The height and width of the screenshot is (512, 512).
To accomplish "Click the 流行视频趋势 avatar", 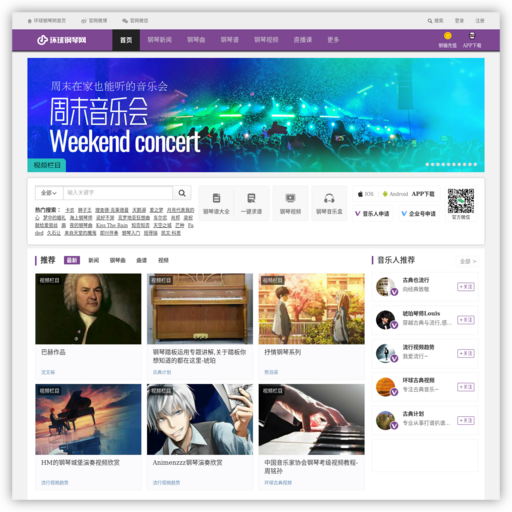I will tap(386, 353).
